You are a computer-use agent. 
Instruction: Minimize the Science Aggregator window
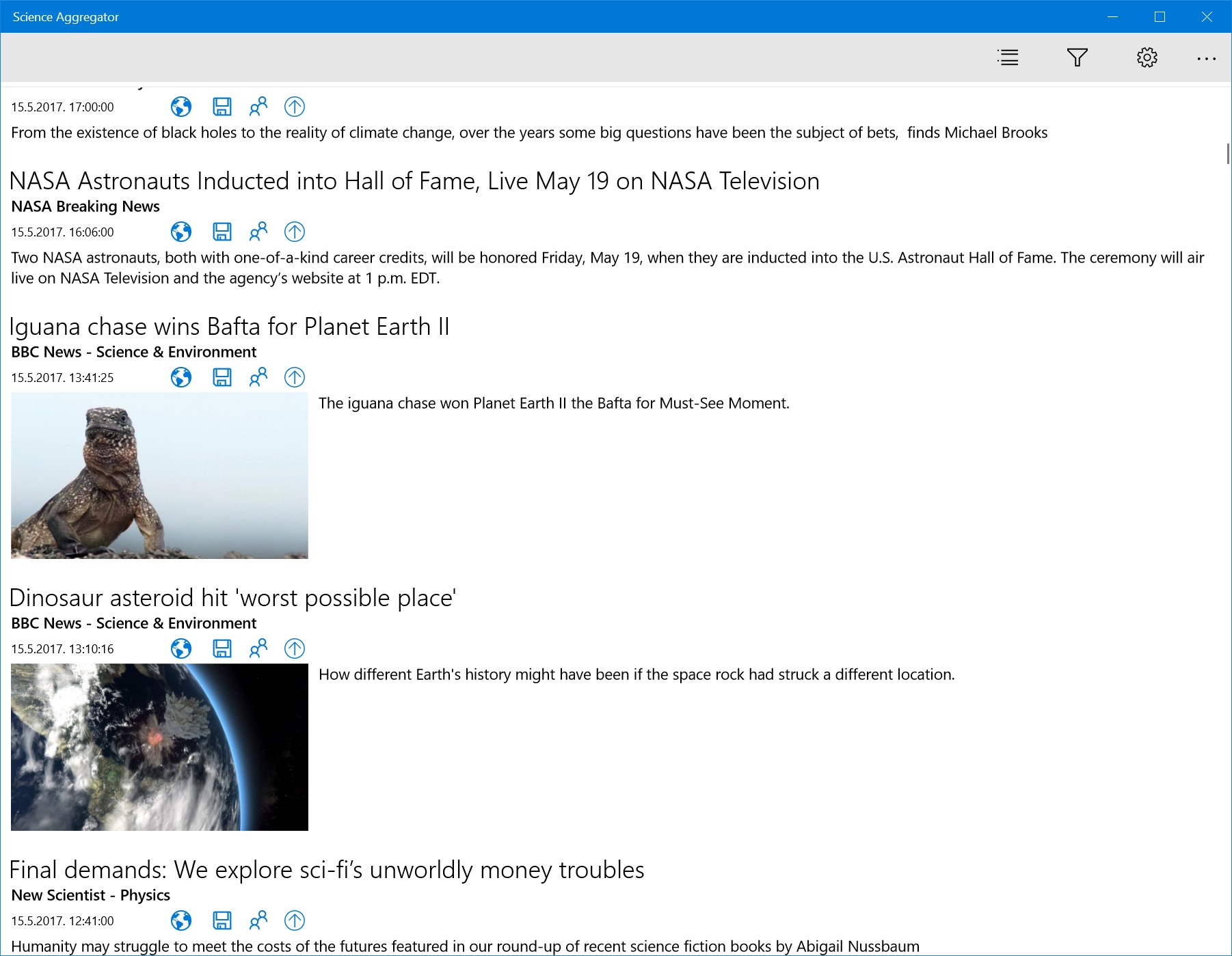tap(1113, 17)
